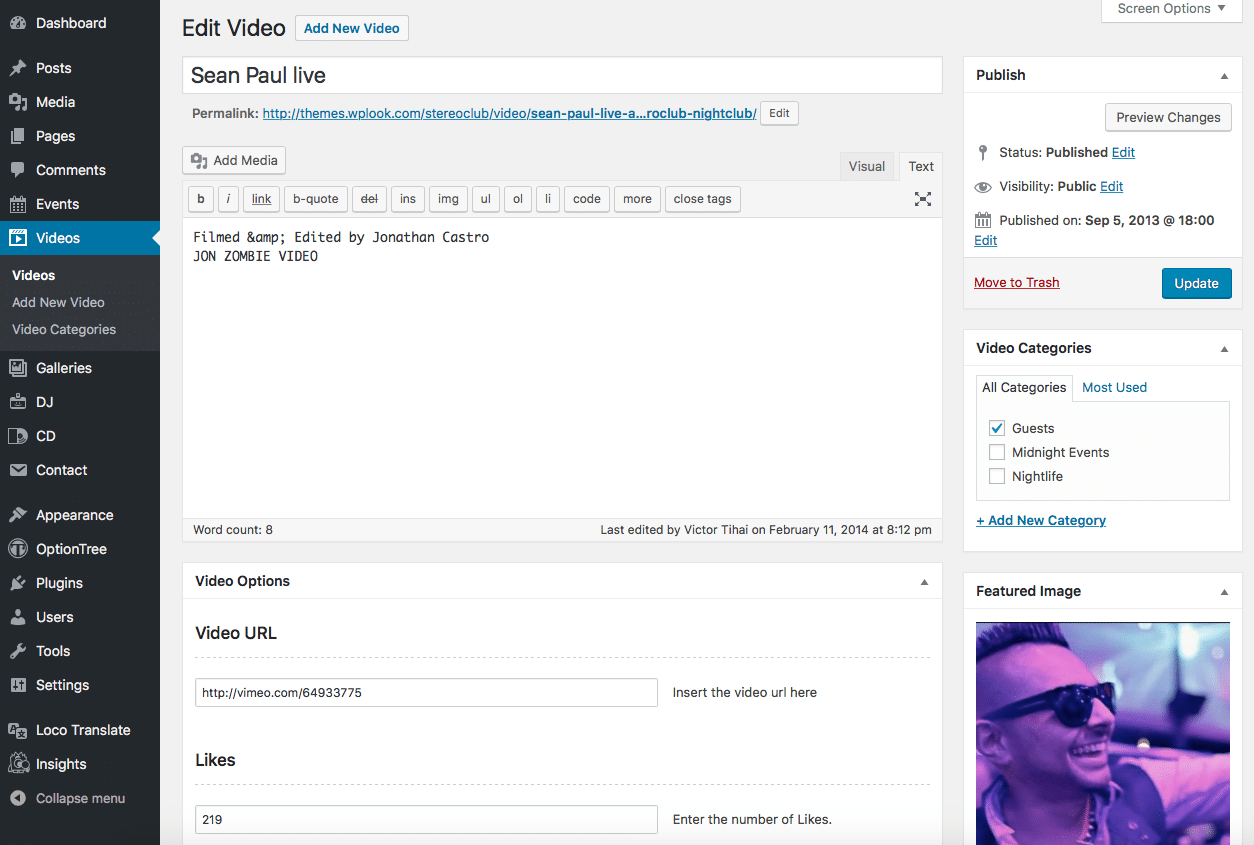Click the Pages icon in sidebar
Screen dimensions: 1254x845
tap(18, 136)
